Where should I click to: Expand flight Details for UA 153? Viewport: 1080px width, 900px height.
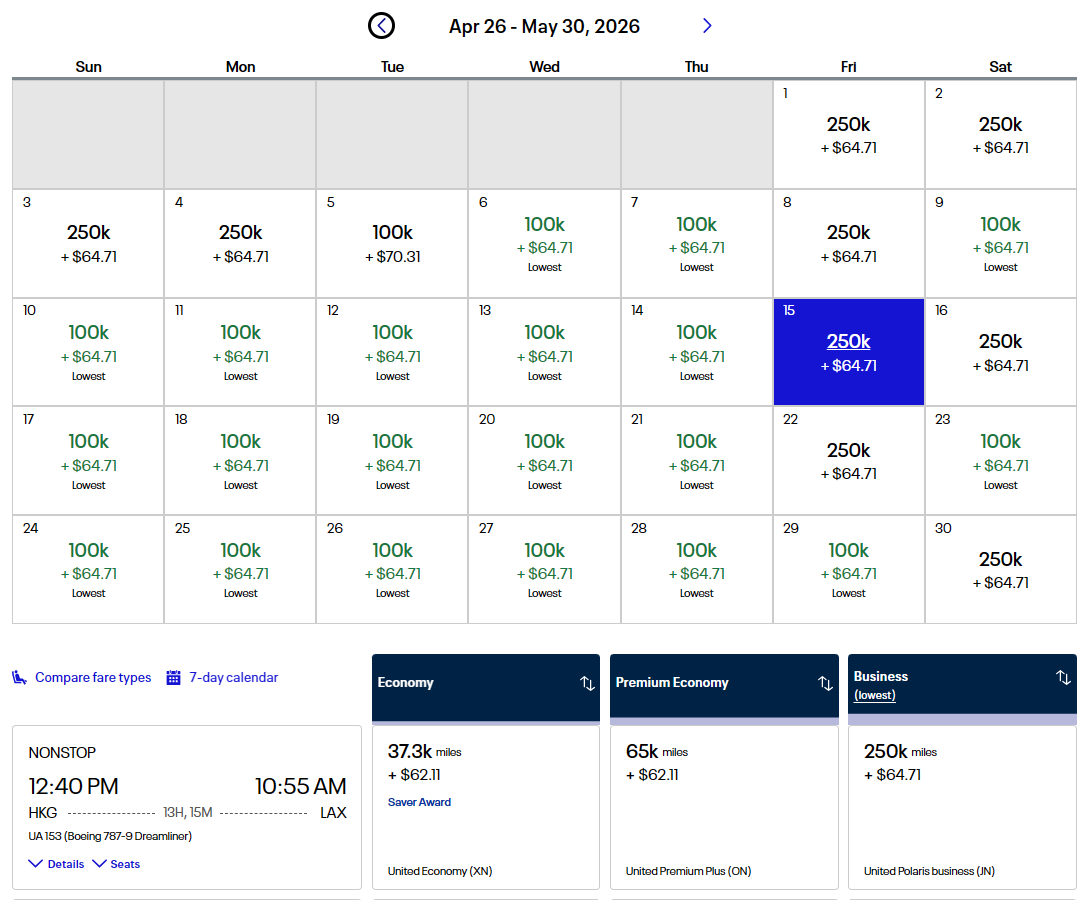(56, 864)
